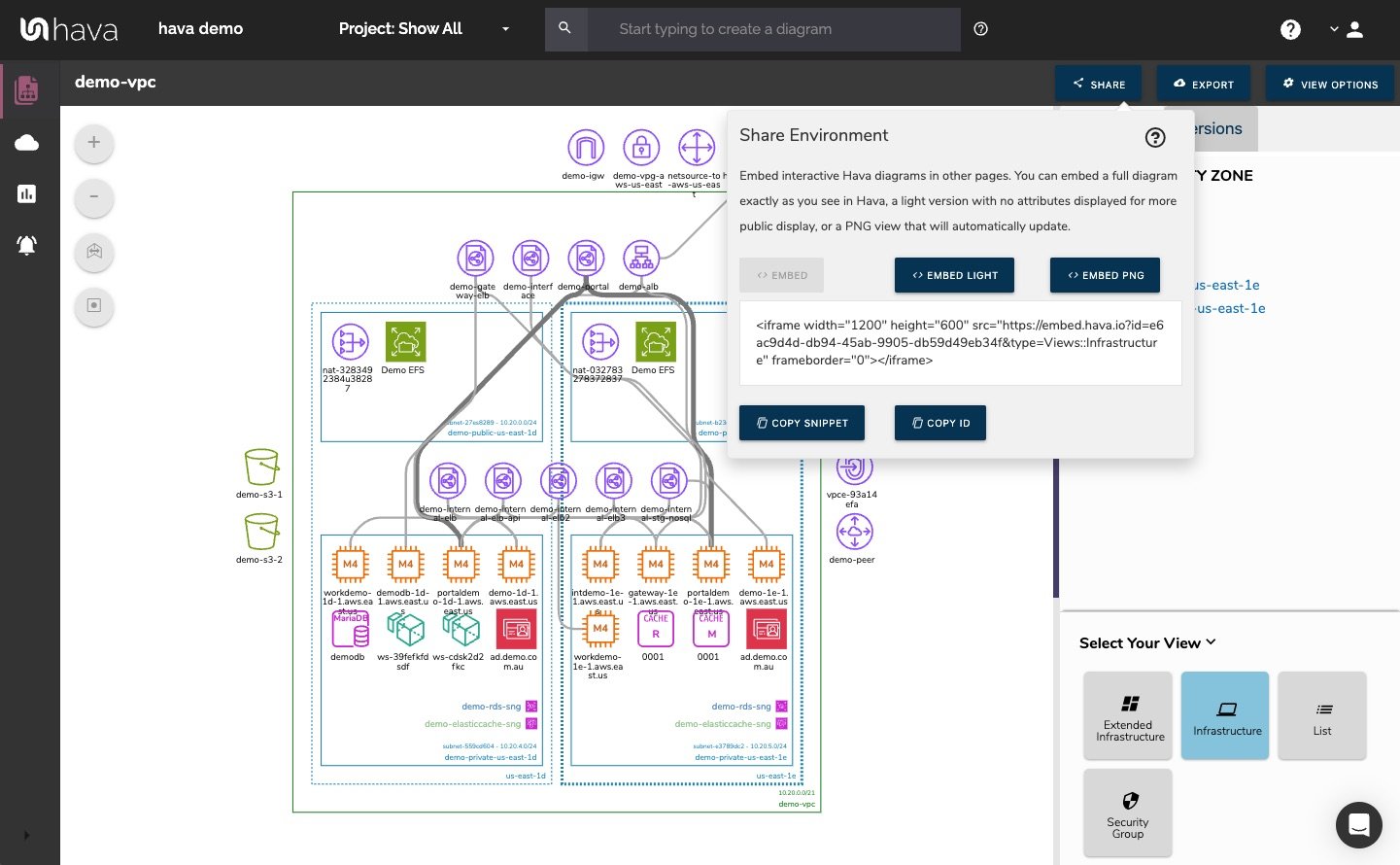Image resolution: width=1400 pixels, height=865 pixels.
Task: Click the Share Environment dialog help icon
Action: 1154,138
